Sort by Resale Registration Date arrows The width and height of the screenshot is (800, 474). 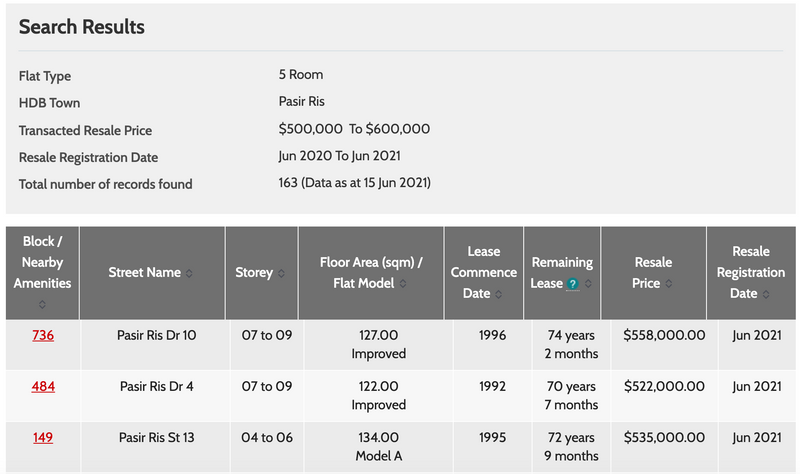(x=766, y=294)
